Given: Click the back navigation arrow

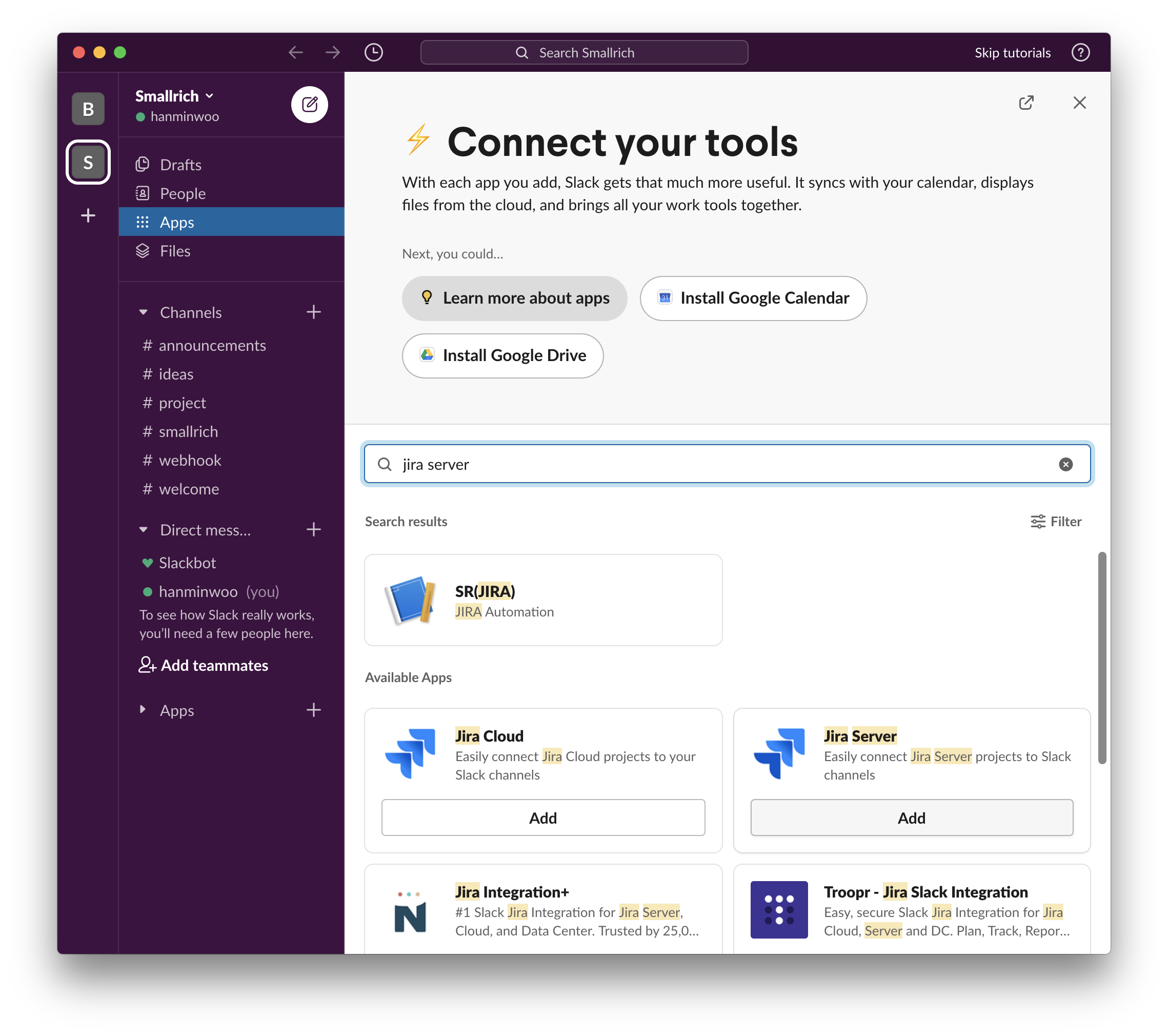Looking at the screenshot, I should [295, 53].
